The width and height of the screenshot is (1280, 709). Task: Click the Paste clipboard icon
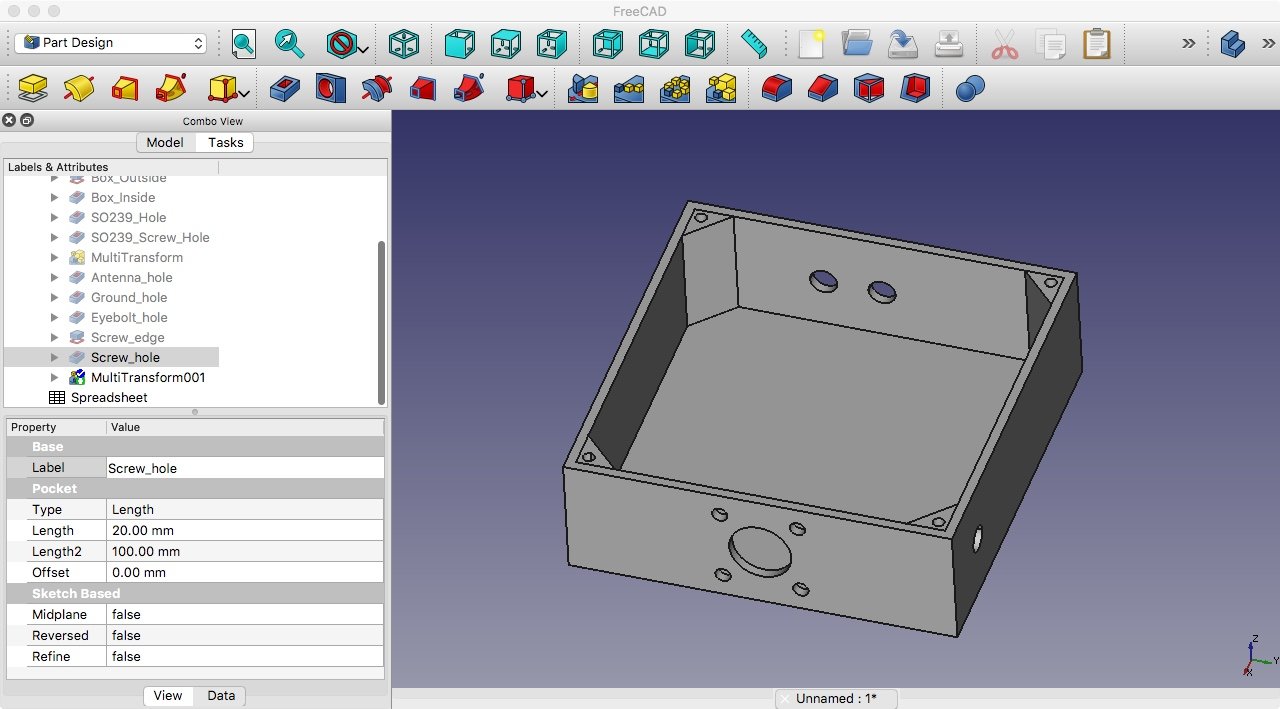point(1097,43)
